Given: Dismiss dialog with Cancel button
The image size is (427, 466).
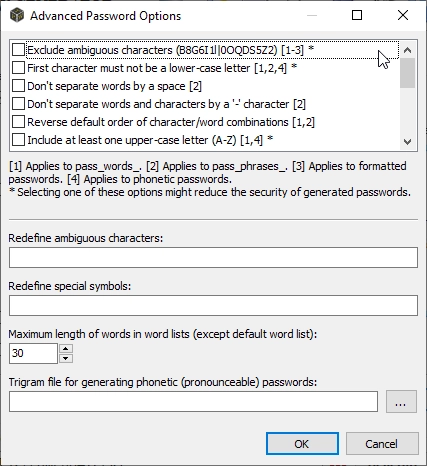Looking at the screenshot, I should 382,444.
